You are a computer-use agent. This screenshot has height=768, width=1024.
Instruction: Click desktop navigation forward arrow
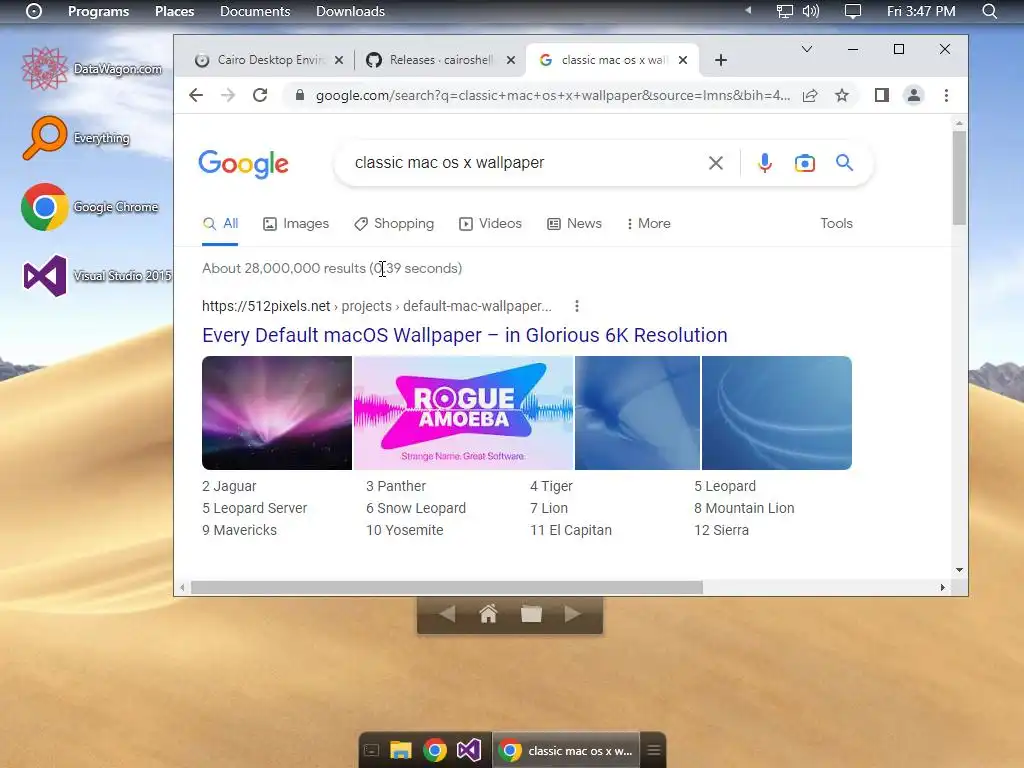(x=573, y=614)
